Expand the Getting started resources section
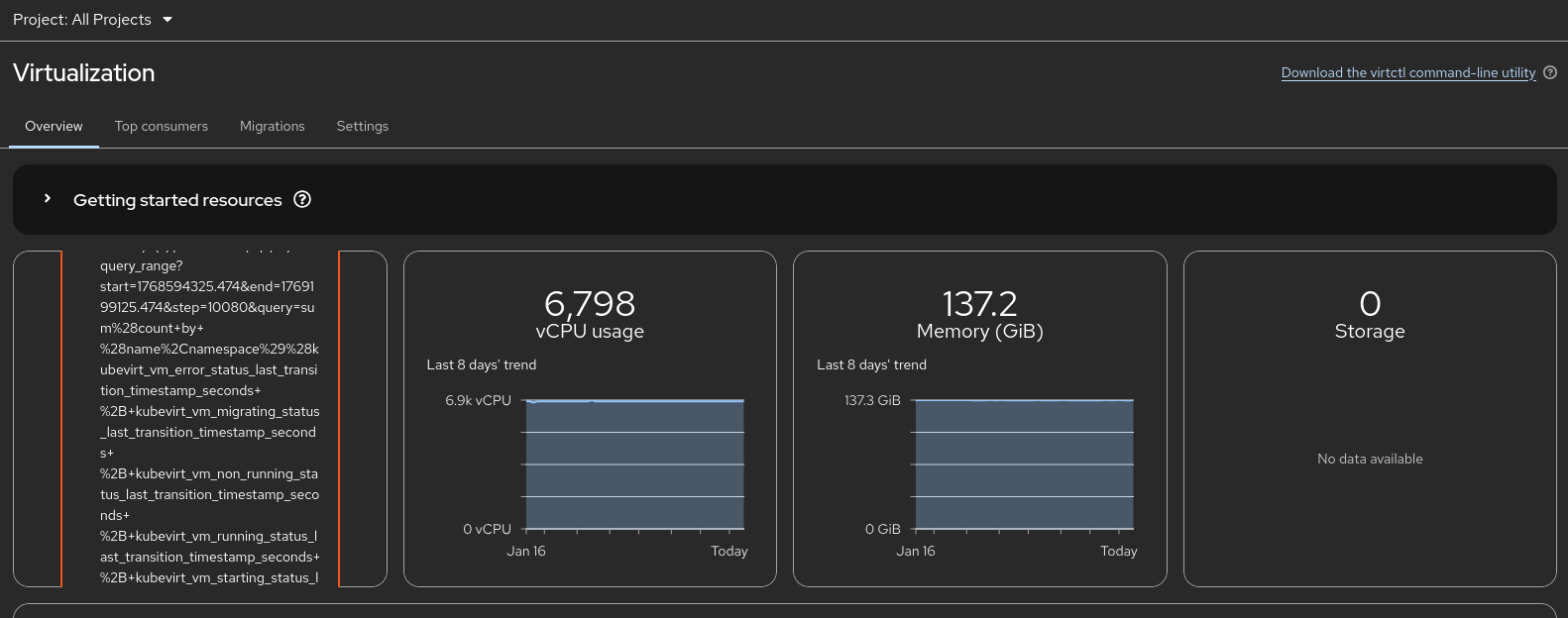1568x618 pixels. point(47,199)
